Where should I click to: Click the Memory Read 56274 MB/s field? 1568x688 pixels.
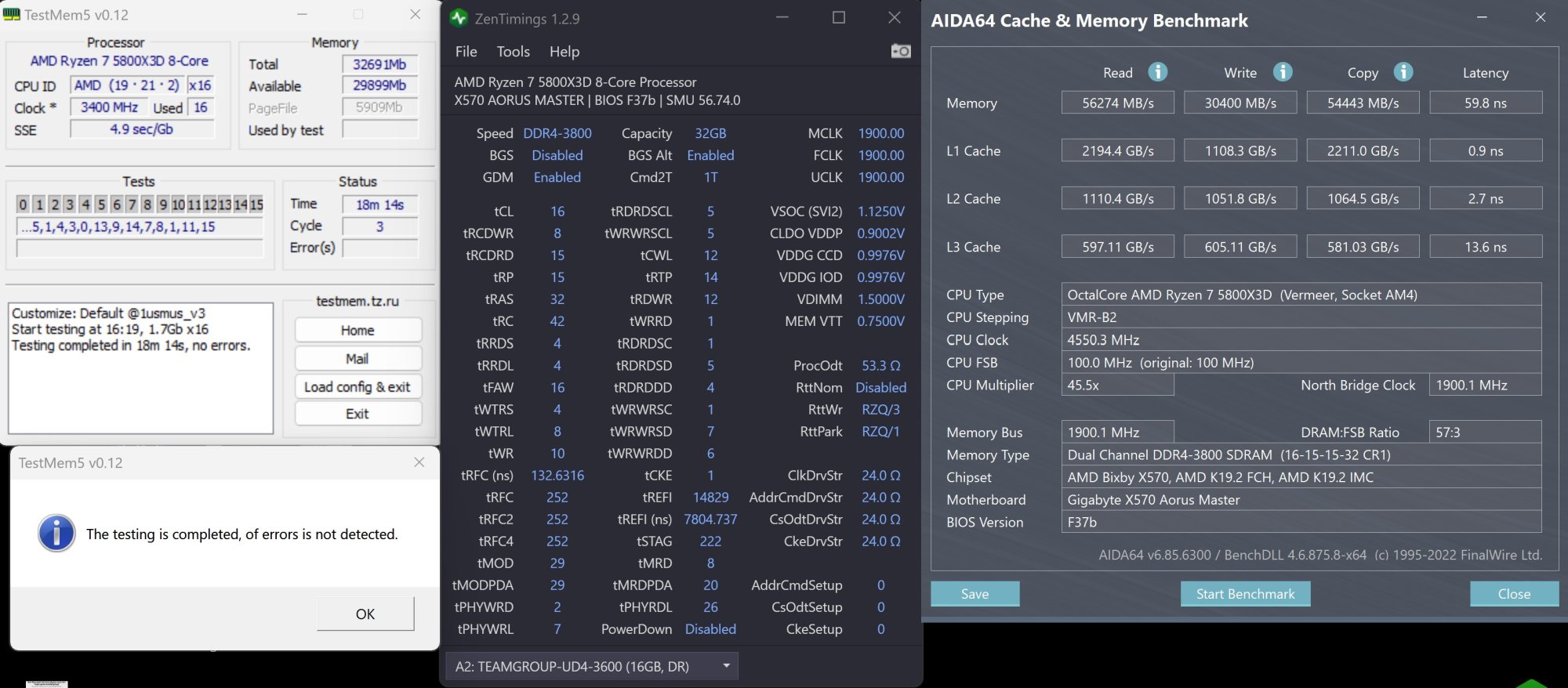tap(1117, 103)
